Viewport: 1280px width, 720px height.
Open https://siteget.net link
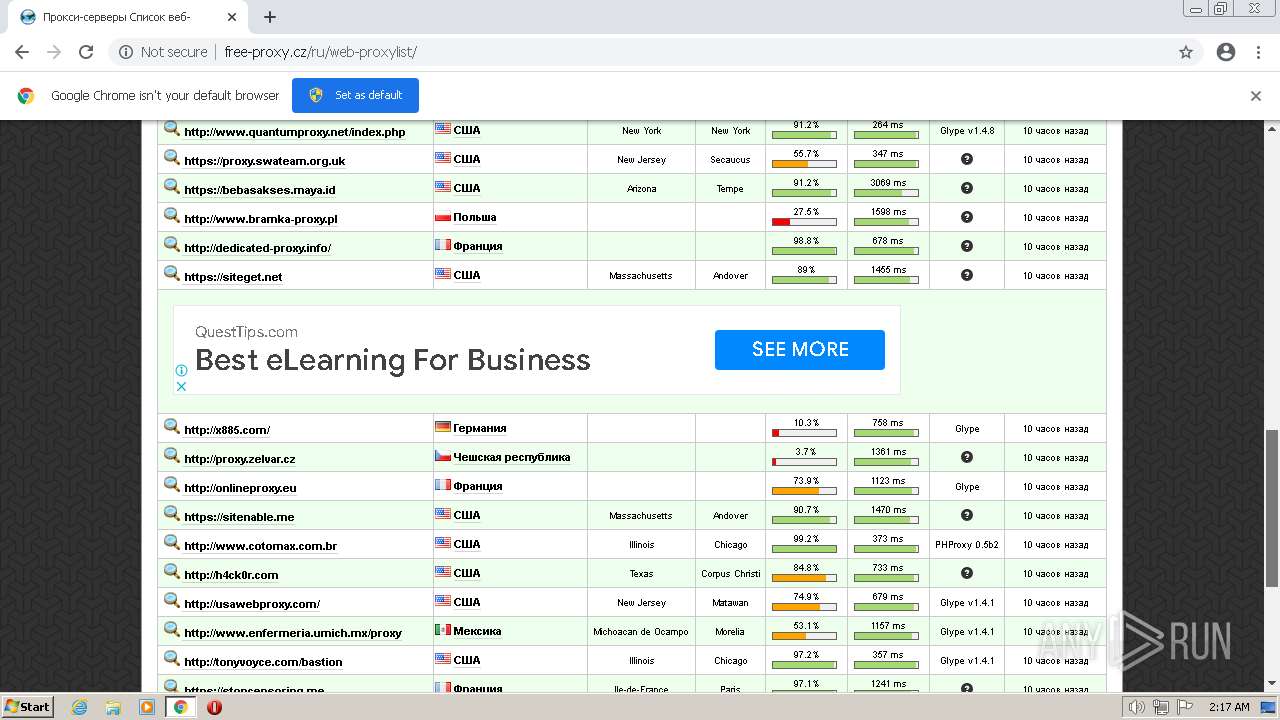pyautogui.click(x=233, y=277)
